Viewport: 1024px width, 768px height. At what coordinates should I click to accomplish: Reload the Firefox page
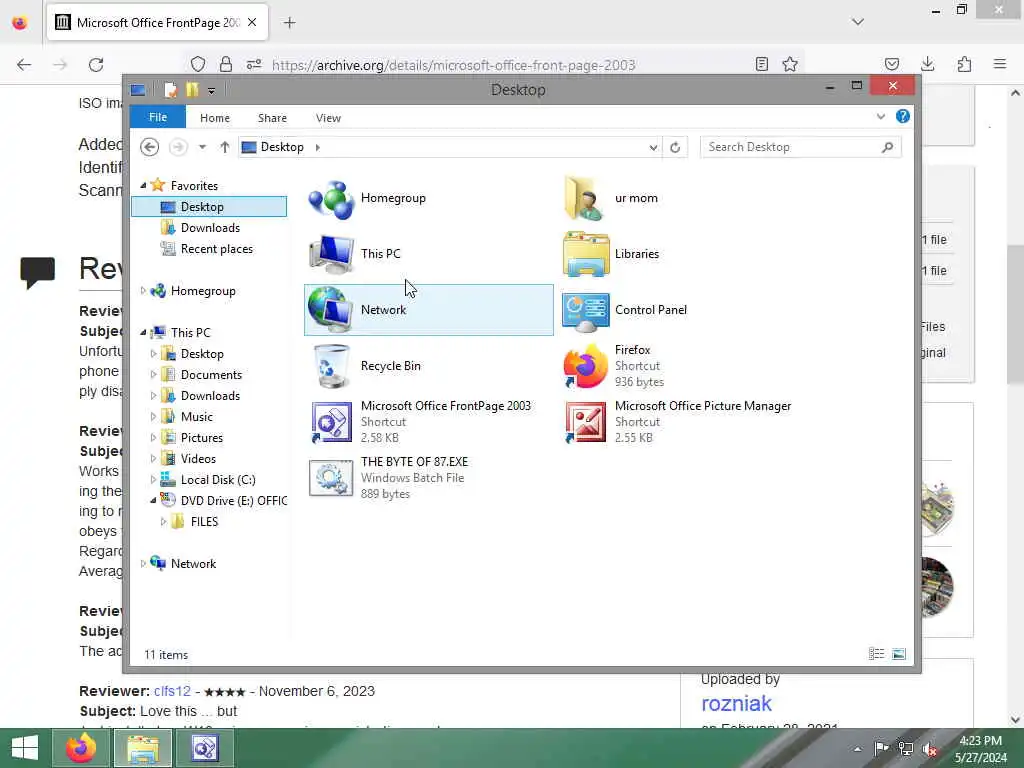[96, 65]
